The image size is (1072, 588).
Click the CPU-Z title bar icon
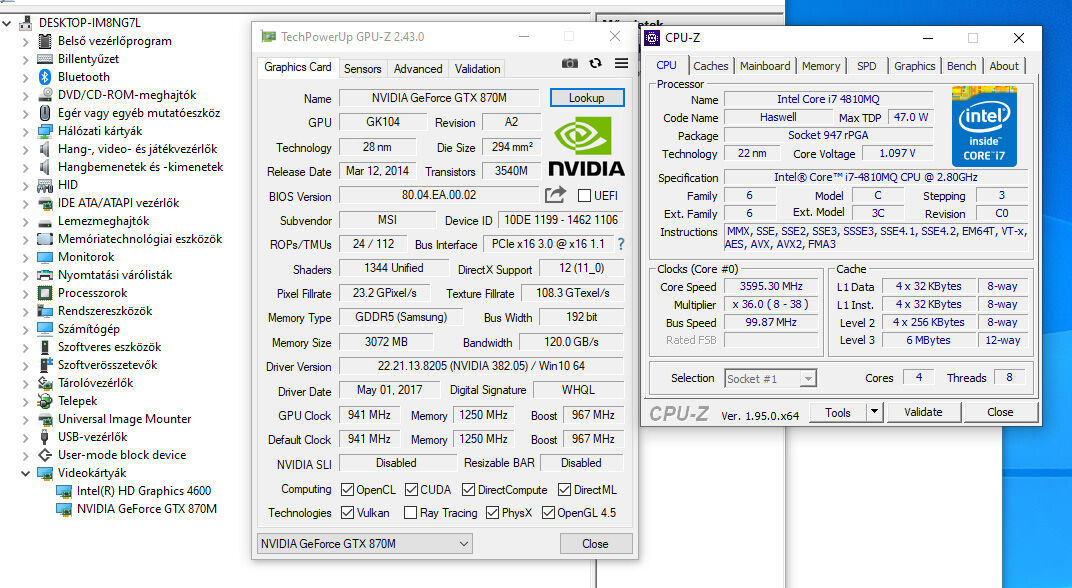click(652, 38)
